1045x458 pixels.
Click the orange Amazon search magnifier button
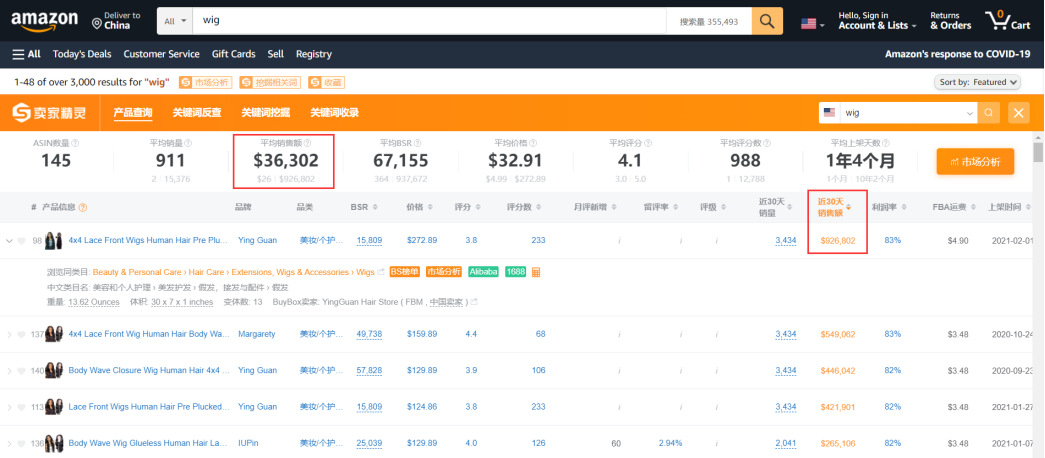pos(767,21)
